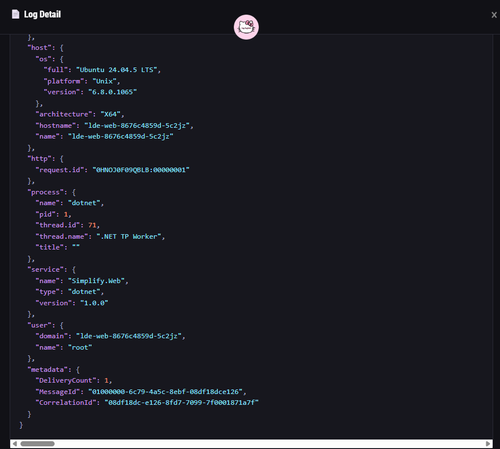Click the MessageId GUID value

[165, 392]
